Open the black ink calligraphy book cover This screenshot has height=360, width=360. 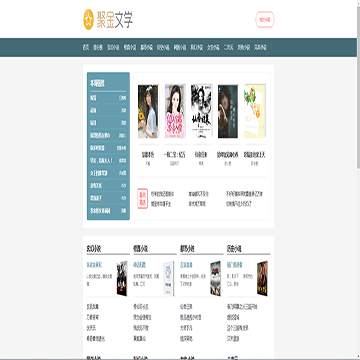click(x=202, y=111)
